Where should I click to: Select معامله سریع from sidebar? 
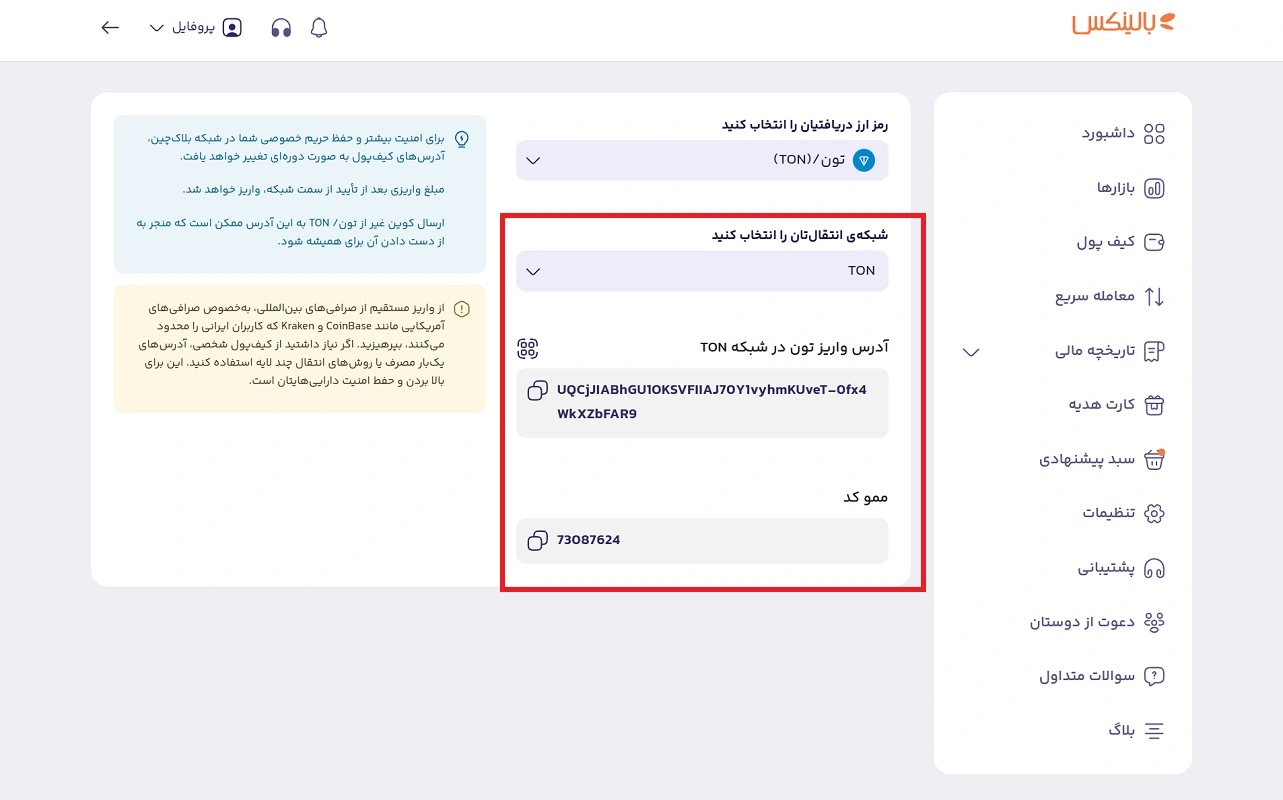(x=1110, y=297)
